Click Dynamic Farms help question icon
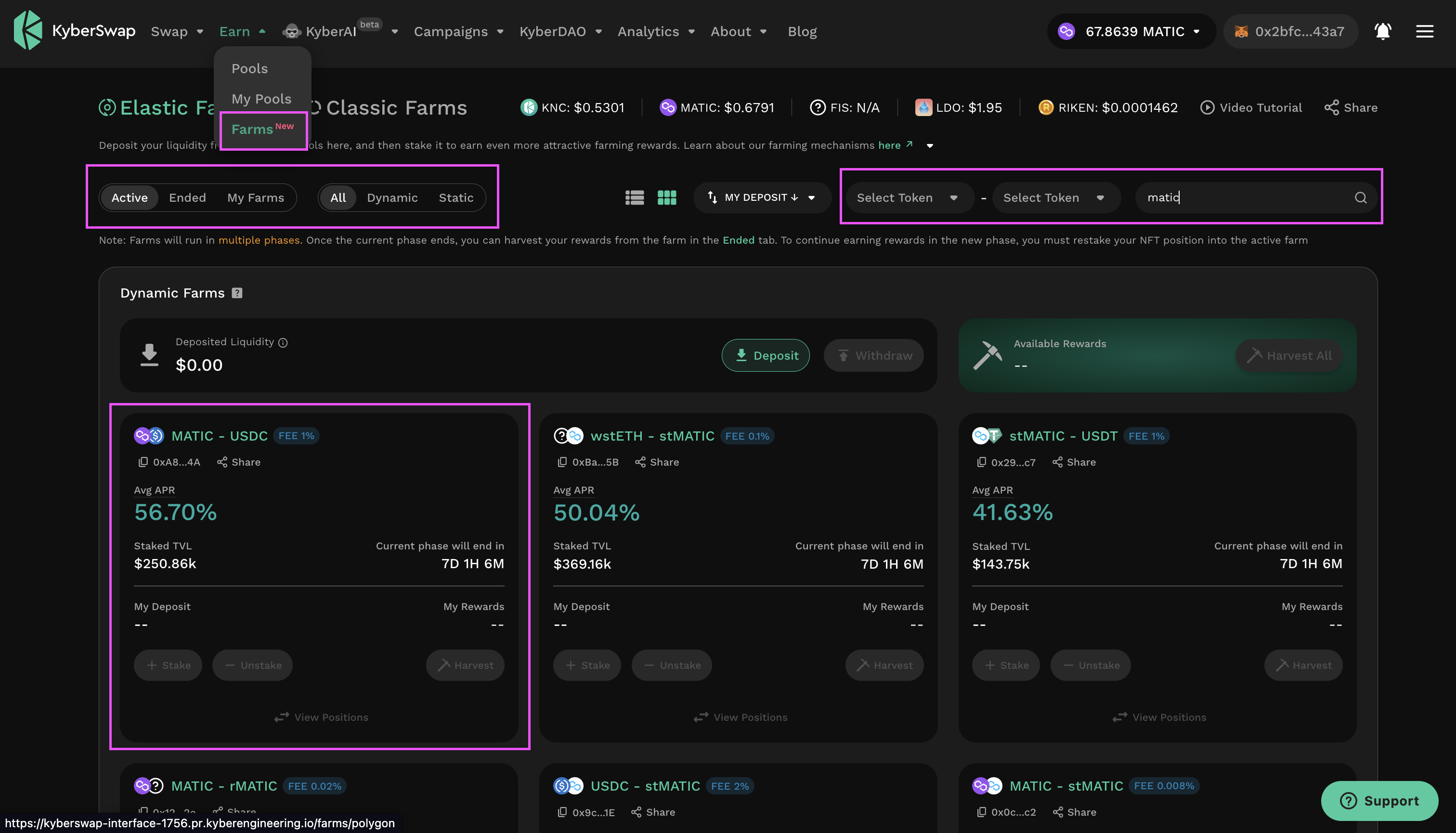Screen dimensions: 1456x833 (x=237, y=293)
